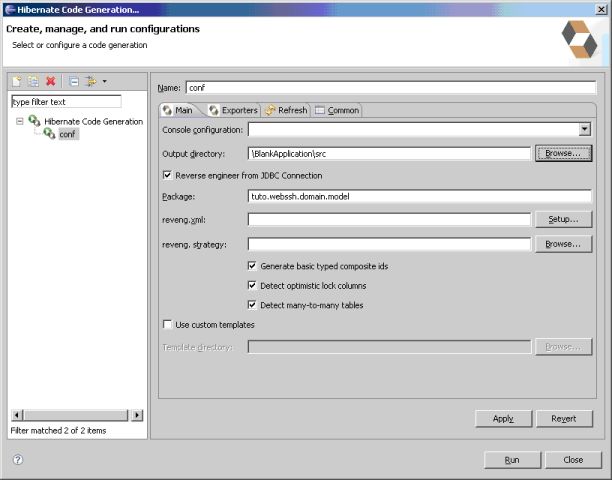The height and width of the screenshot is (480, 612).
Task: Browse for the reveng. strategy class
Action: [x=563, y=244]
